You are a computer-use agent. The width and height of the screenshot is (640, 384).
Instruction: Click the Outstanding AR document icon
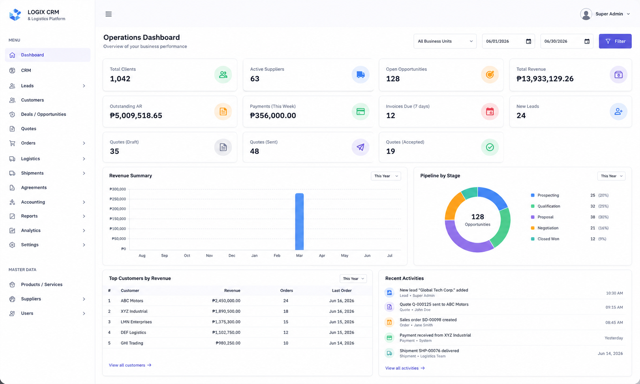point(223,111)
